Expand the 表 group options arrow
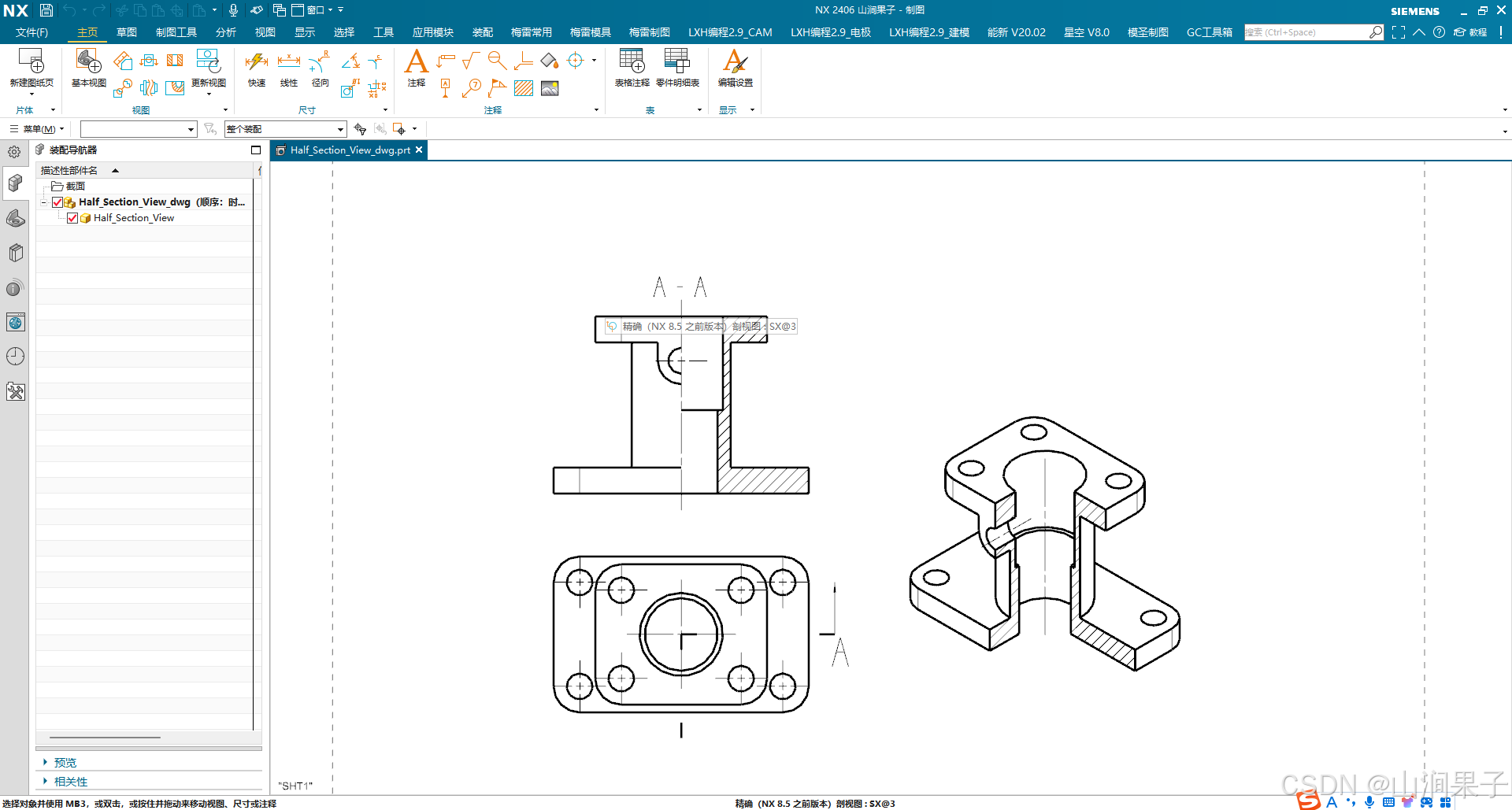1512x810 pixels. (x=699, y=110)
